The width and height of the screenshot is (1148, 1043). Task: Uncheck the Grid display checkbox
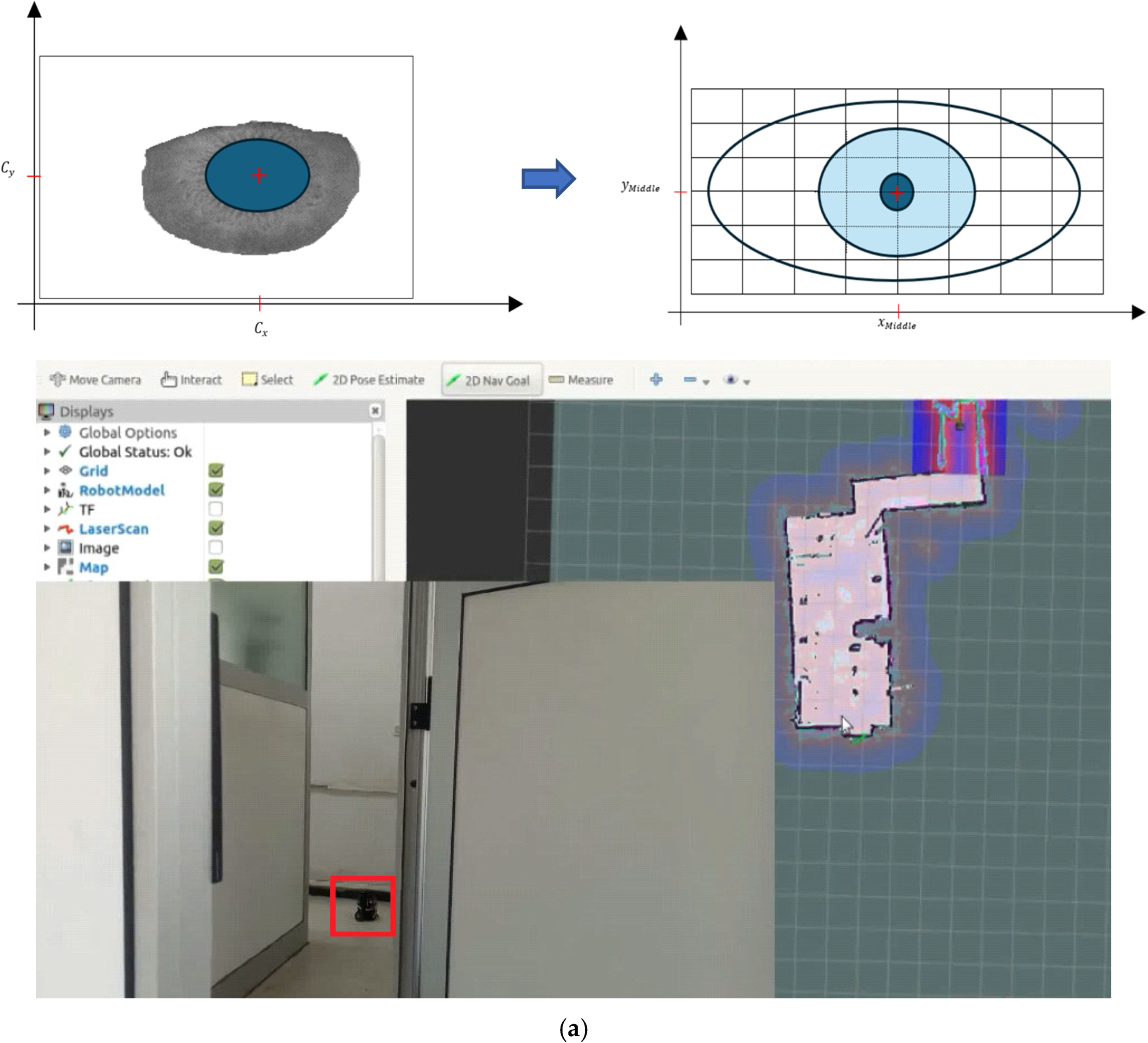point(216,470)
